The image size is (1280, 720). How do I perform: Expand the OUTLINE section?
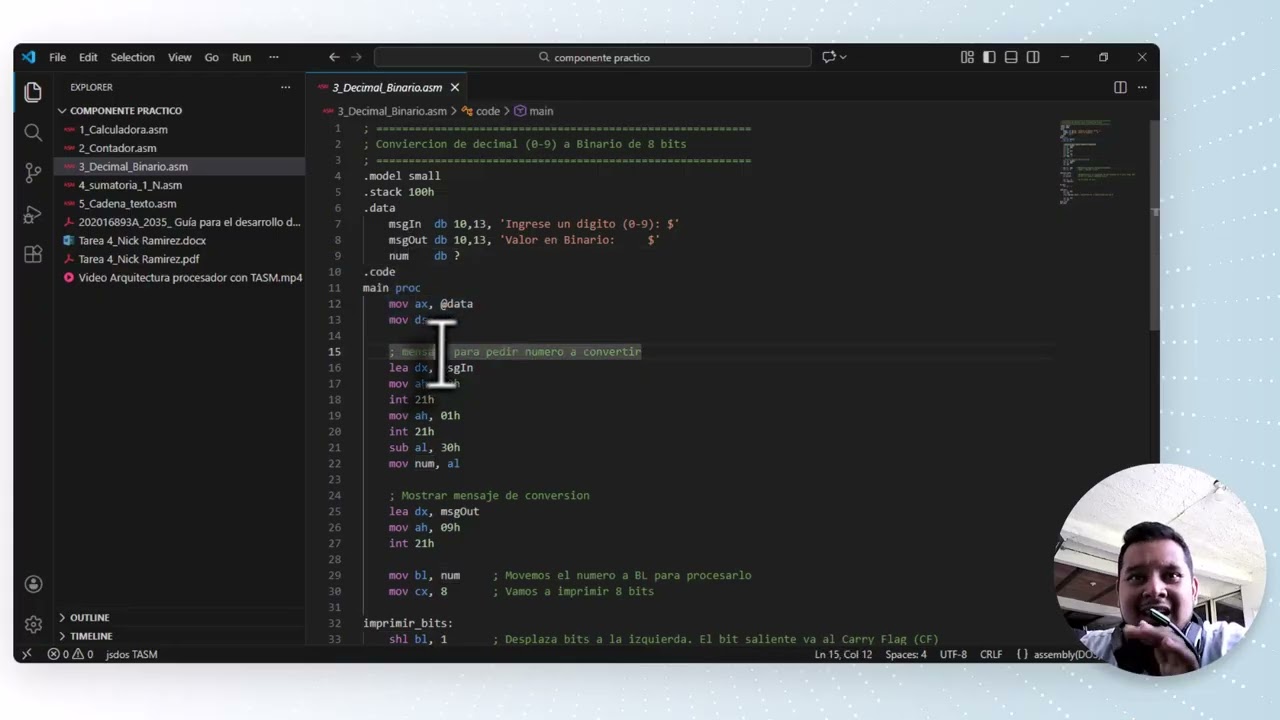click(90, 618)
